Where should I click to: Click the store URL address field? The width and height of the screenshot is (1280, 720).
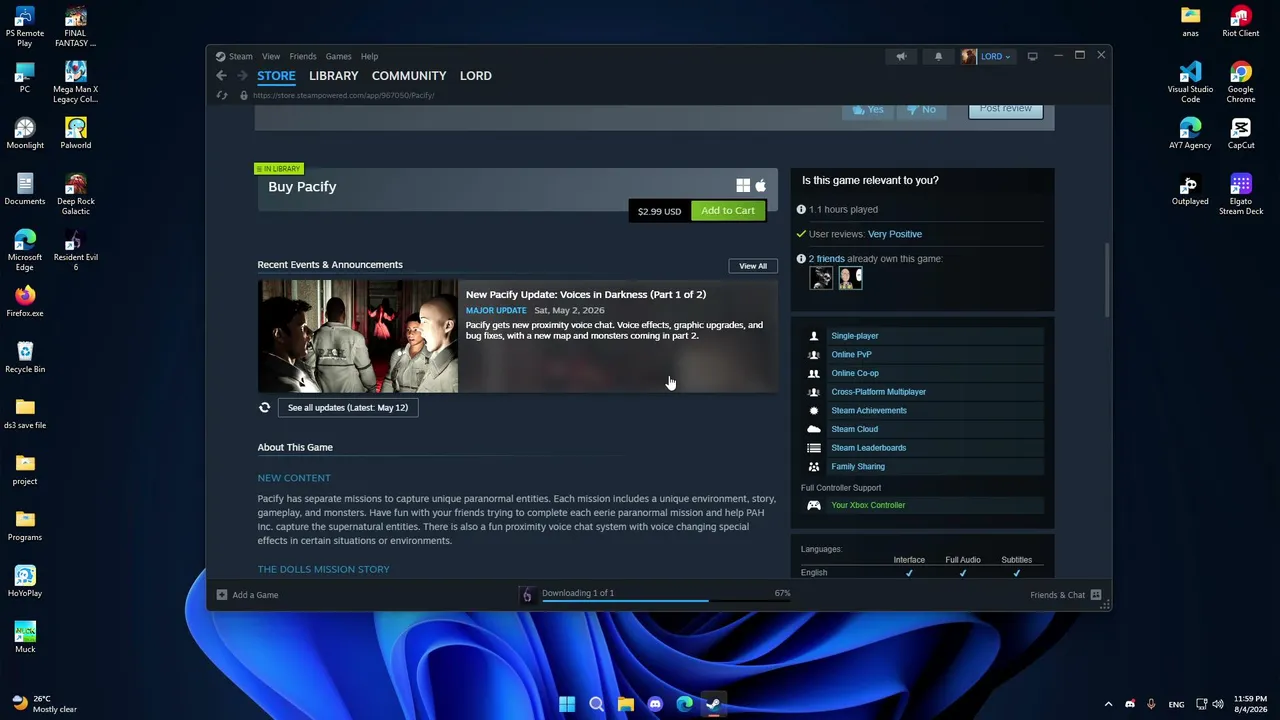343,96
